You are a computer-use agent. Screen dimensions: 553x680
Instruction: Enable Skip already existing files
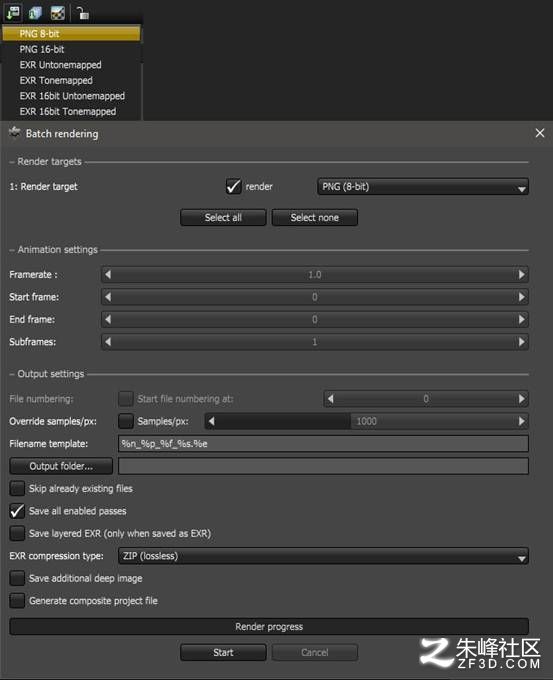(x=17, y=488)
